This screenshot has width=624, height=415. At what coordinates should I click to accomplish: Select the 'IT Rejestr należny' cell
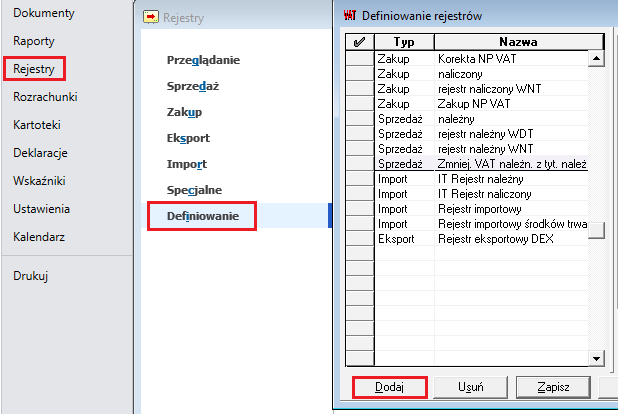tap(511, 179)
